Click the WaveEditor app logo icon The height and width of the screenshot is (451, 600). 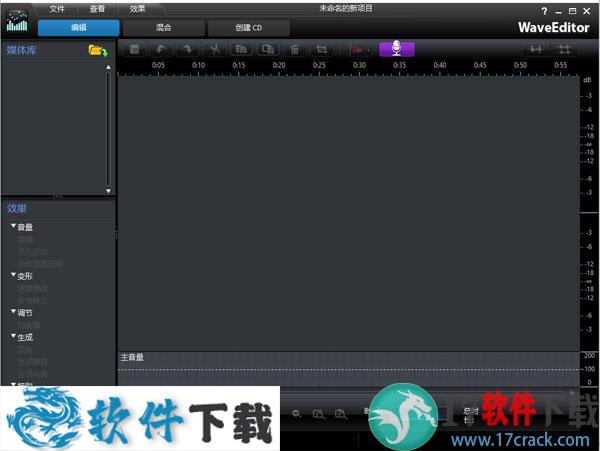point(17,21)
